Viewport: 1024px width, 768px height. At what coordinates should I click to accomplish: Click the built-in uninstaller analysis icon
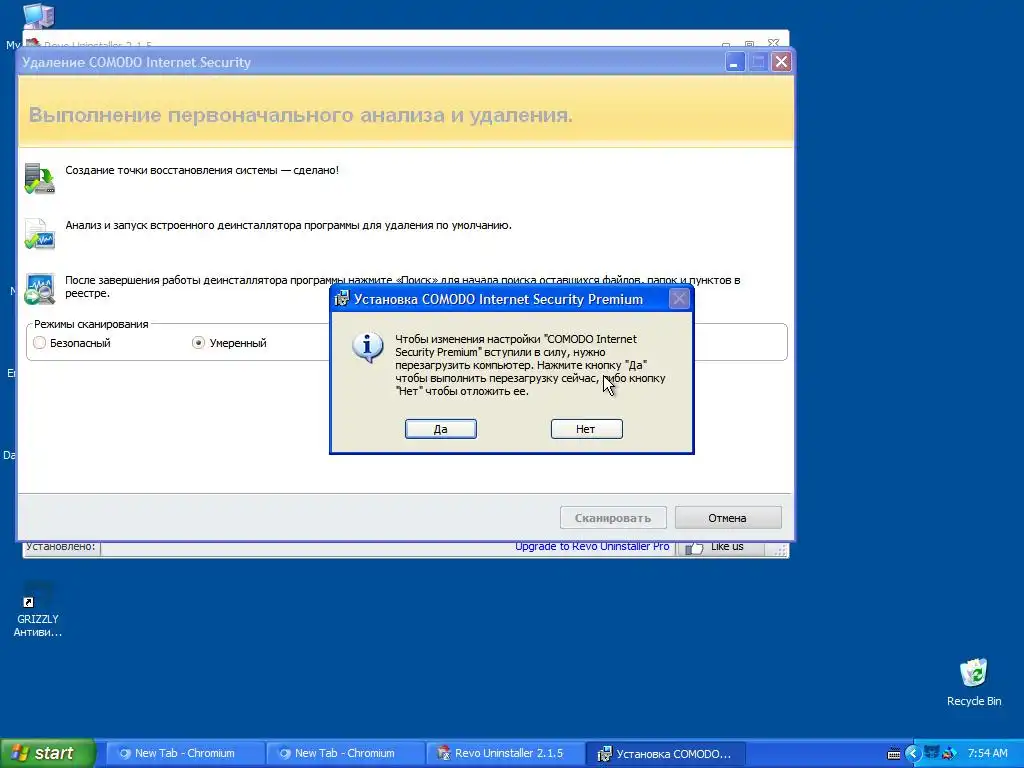(40, 234)
